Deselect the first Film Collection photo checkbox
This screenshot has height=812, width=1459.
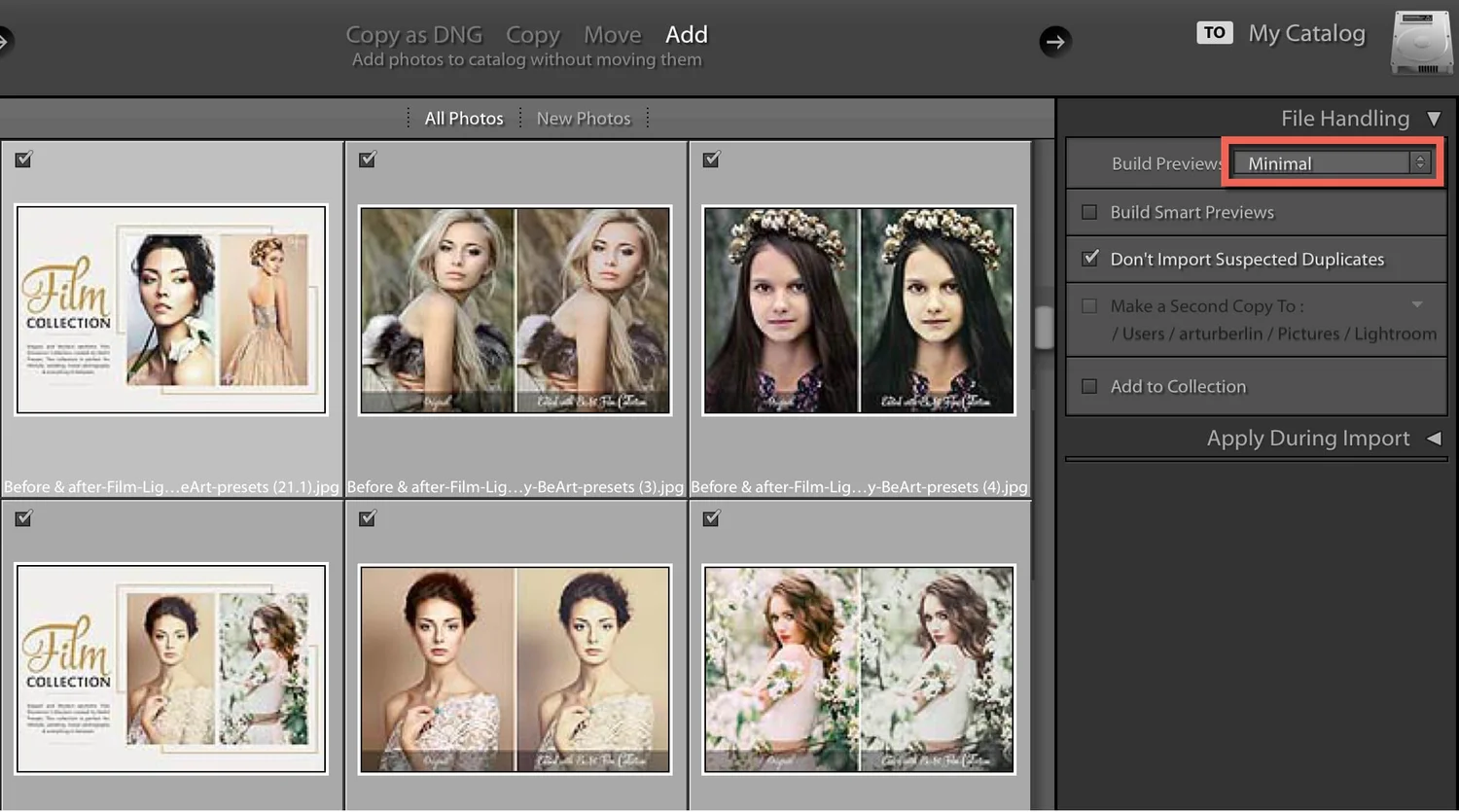[x=23, y=159]
